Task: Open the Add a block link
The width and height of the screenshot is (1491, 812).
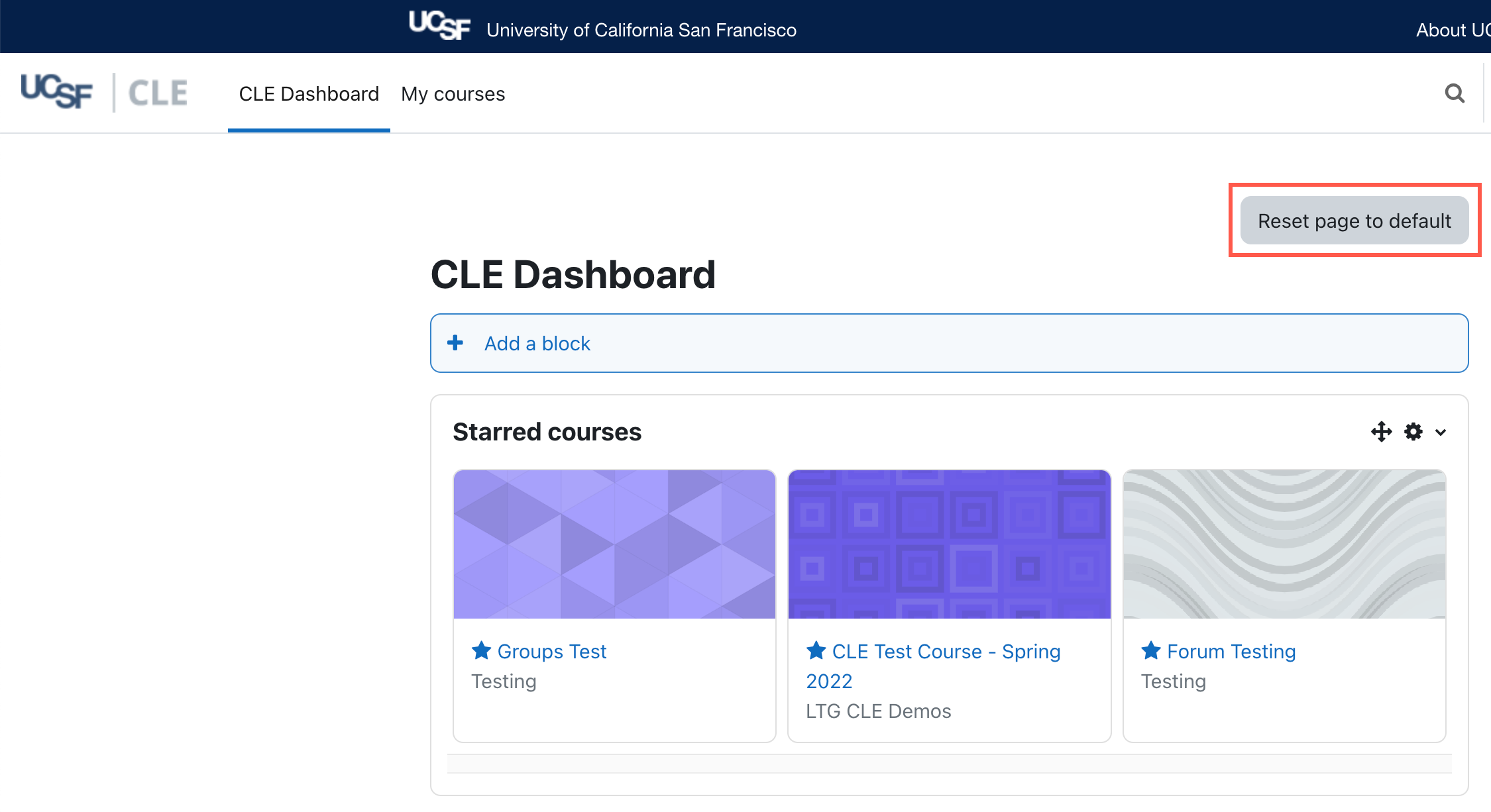Action: pos(537,344)
